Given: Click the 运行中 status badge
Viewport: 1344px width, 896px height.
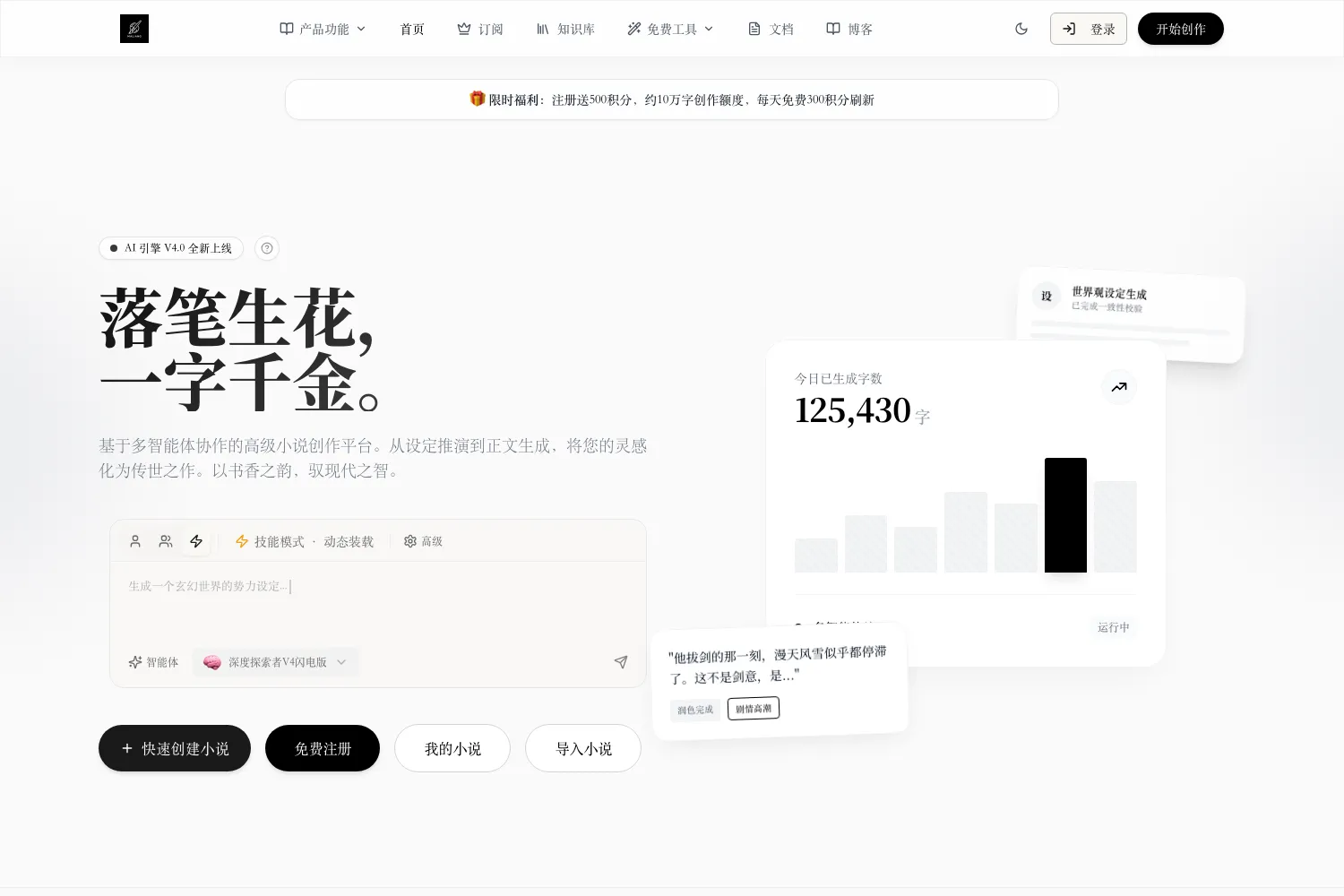Looking at the screenshot, I should coord(1114,627).
